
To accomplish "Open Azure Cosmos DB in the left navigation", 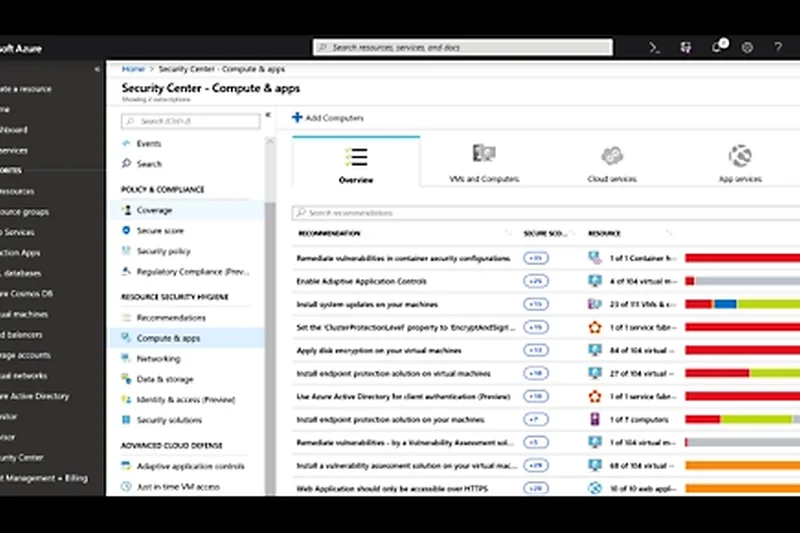I will click(x=26, y=294).
